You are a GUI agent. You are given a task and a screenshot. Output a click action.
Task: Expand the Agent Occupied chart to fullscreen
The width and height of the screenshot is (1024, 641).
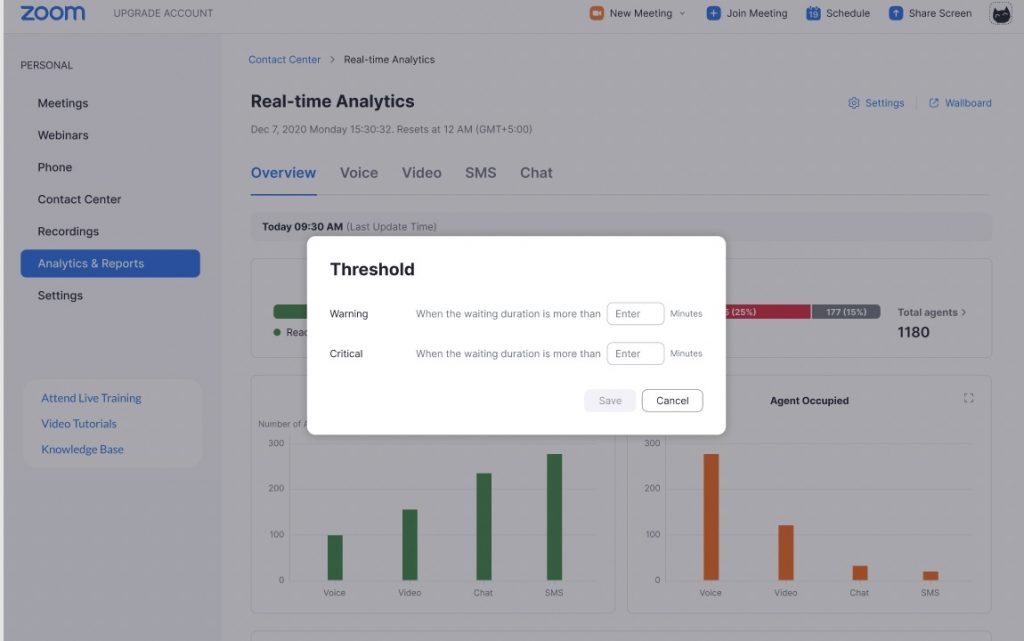click(968, 397)
